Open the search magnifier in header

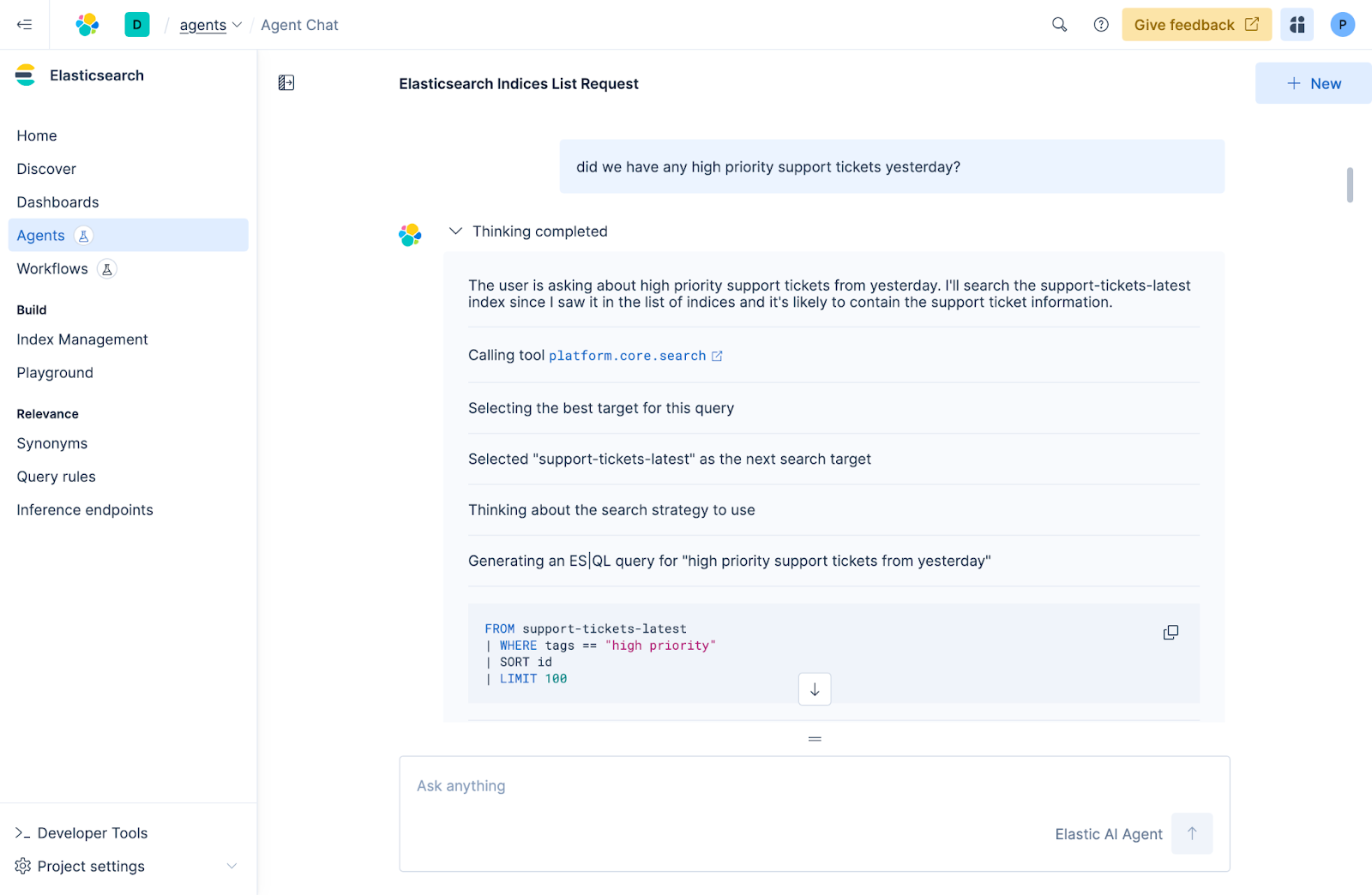pyautogui.click(x=1060, y=25)
